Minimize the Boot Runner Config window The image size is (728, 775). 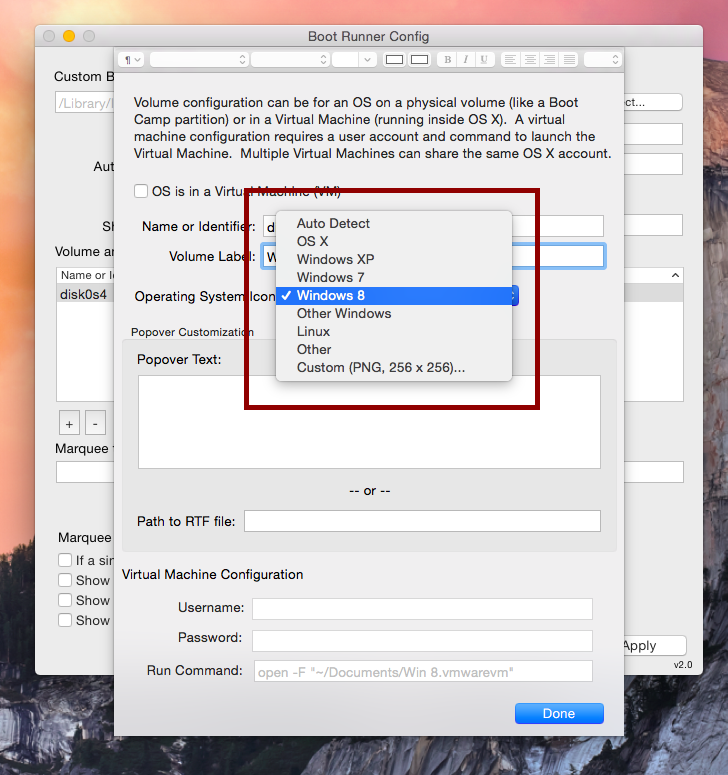click(69, 36)
